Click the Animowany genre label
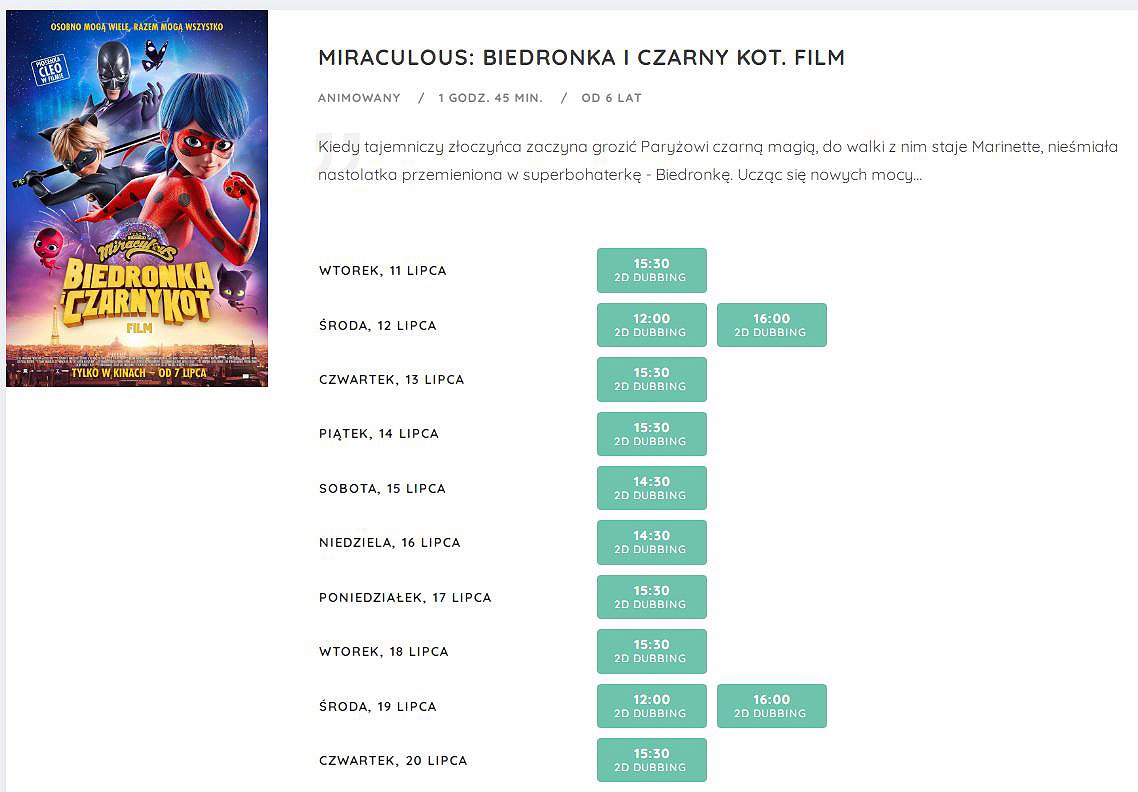 point(359,98)
